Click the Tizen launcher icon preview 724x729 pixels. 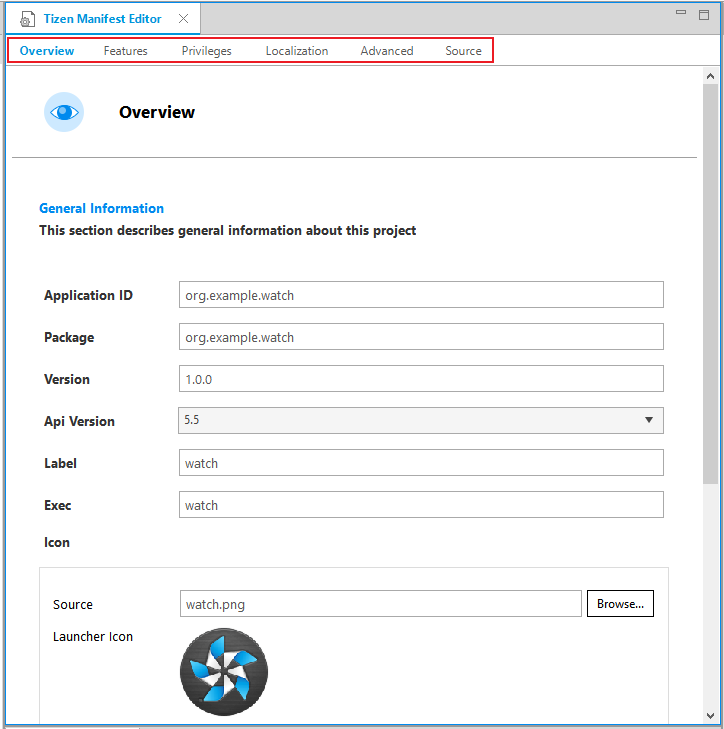coord(224,671)
